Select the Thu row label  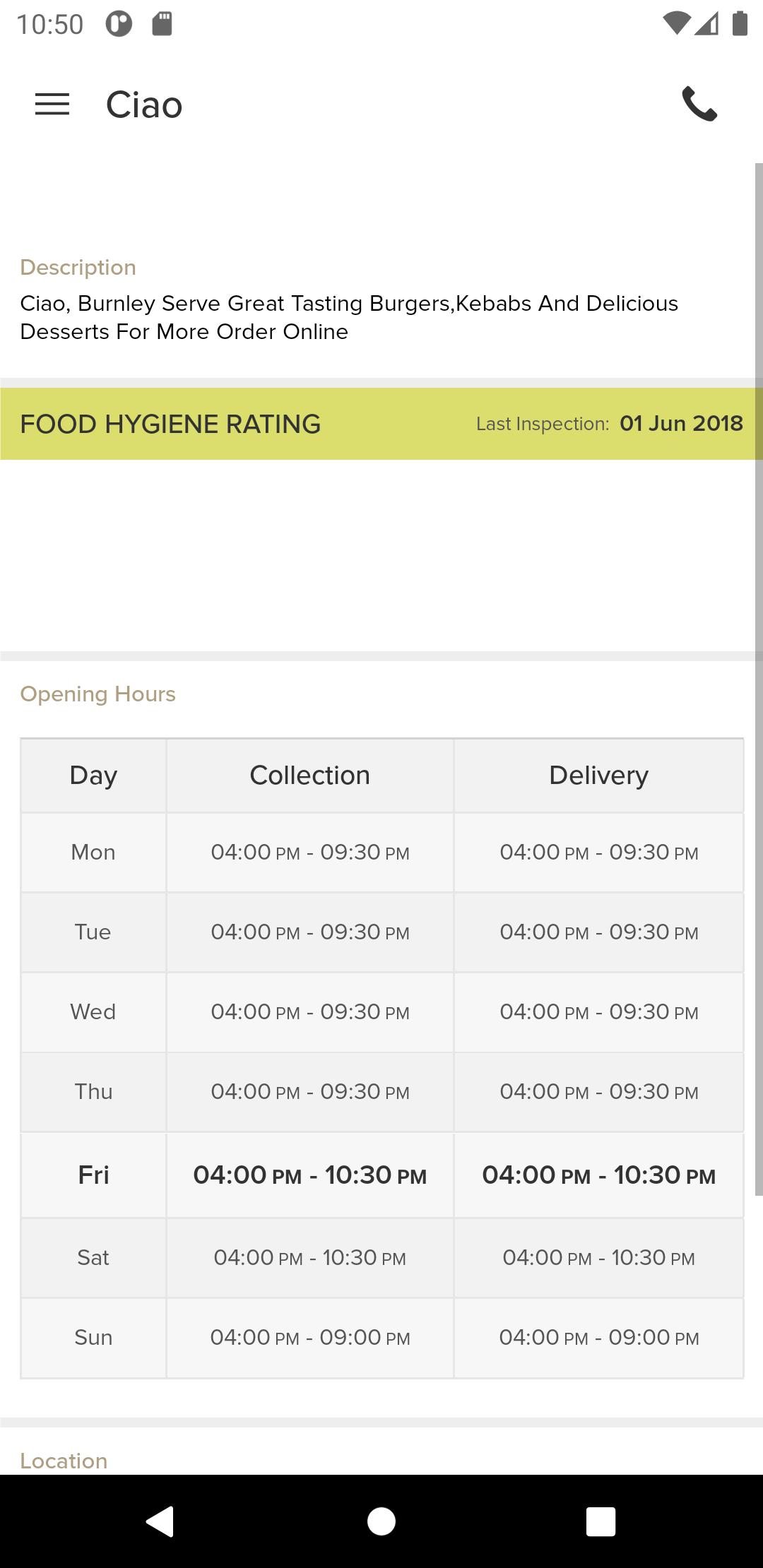(x=93, y=1092)
